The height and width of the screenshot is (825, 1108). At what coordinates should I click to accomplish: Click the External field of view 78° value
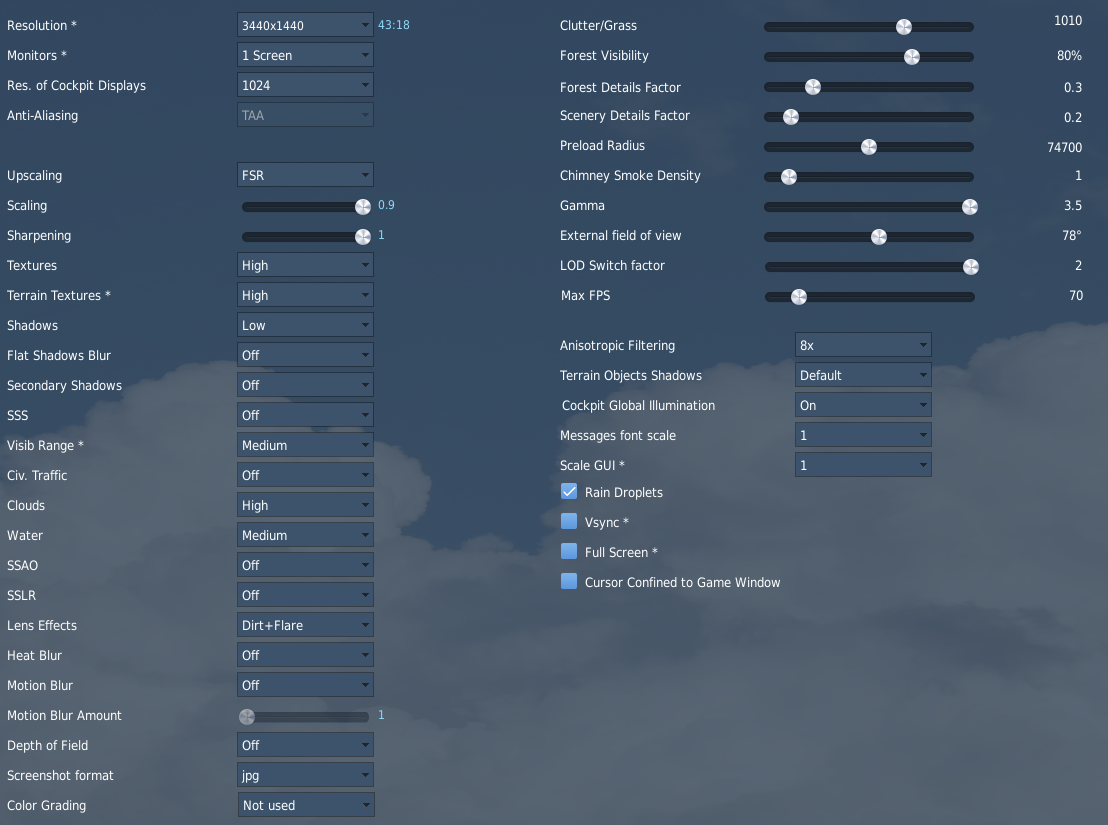click(x=1071, y=235)
